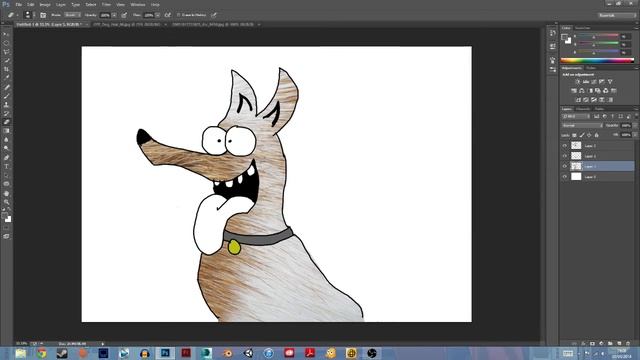
Task: Hide the second layer via eye icon
Action: pyautogui.click(x=565, y=156)
